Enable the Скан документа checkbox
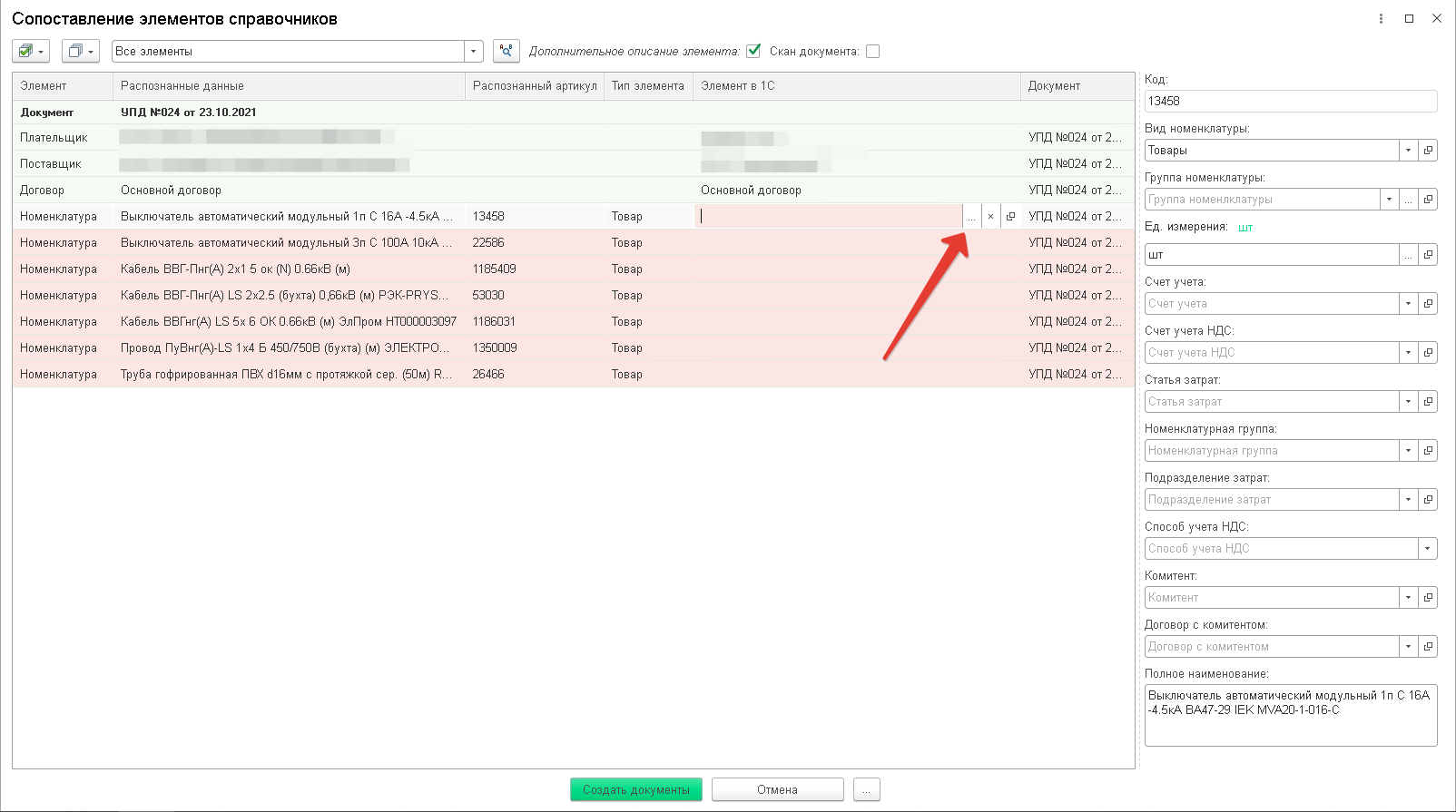The width and height of the screenshot is (1456, 812). click(872, 52)
